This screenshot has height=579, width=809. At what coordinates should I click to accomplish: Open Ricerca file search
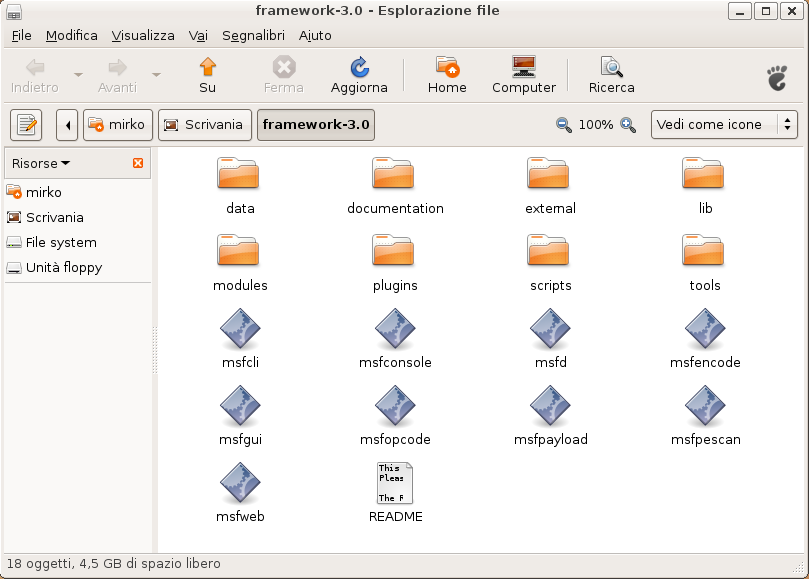click(x=611, y=75)
